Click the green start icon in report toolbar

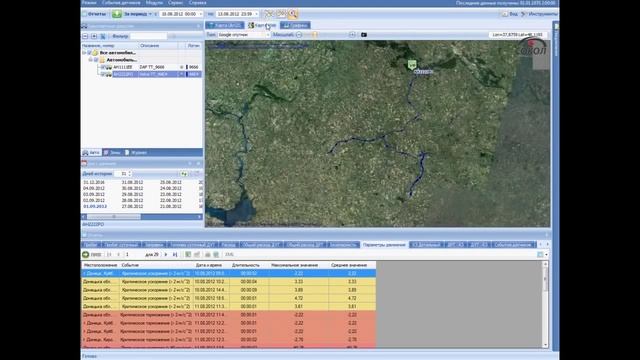coord(86,254)
